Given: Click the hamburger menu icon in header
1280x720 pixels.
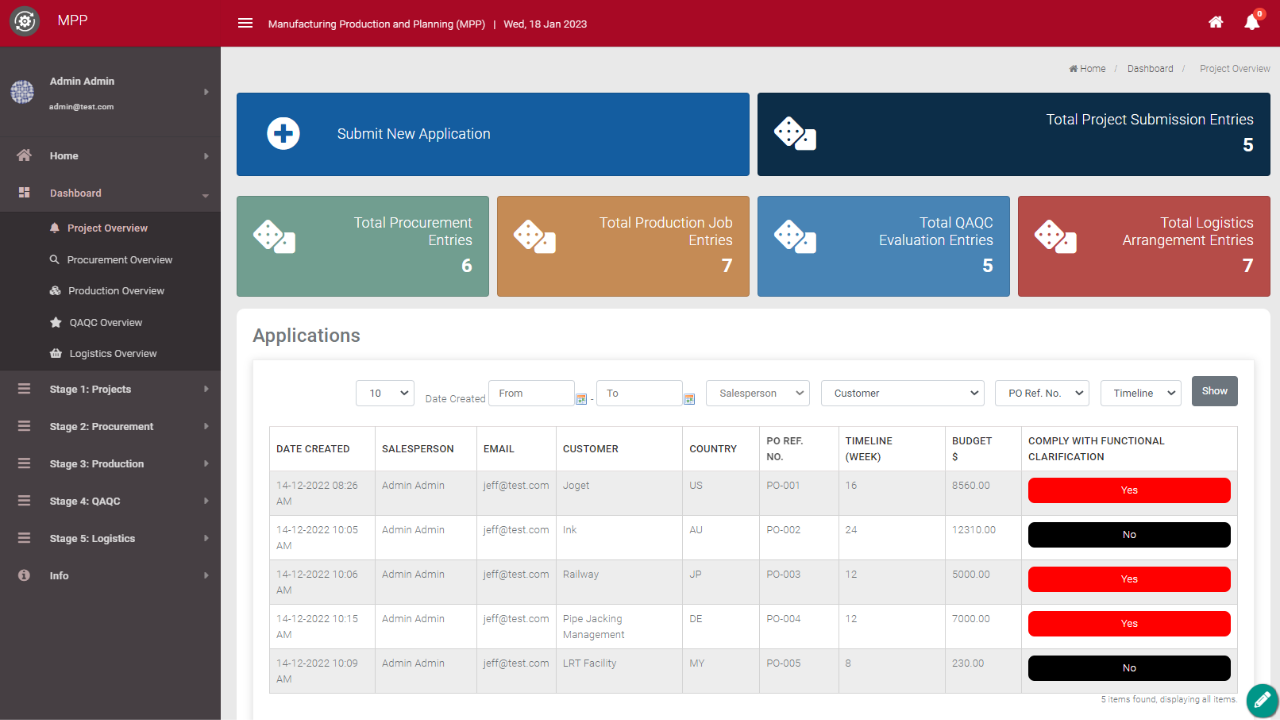Looking at the screenshot, I should coord(245,23).
